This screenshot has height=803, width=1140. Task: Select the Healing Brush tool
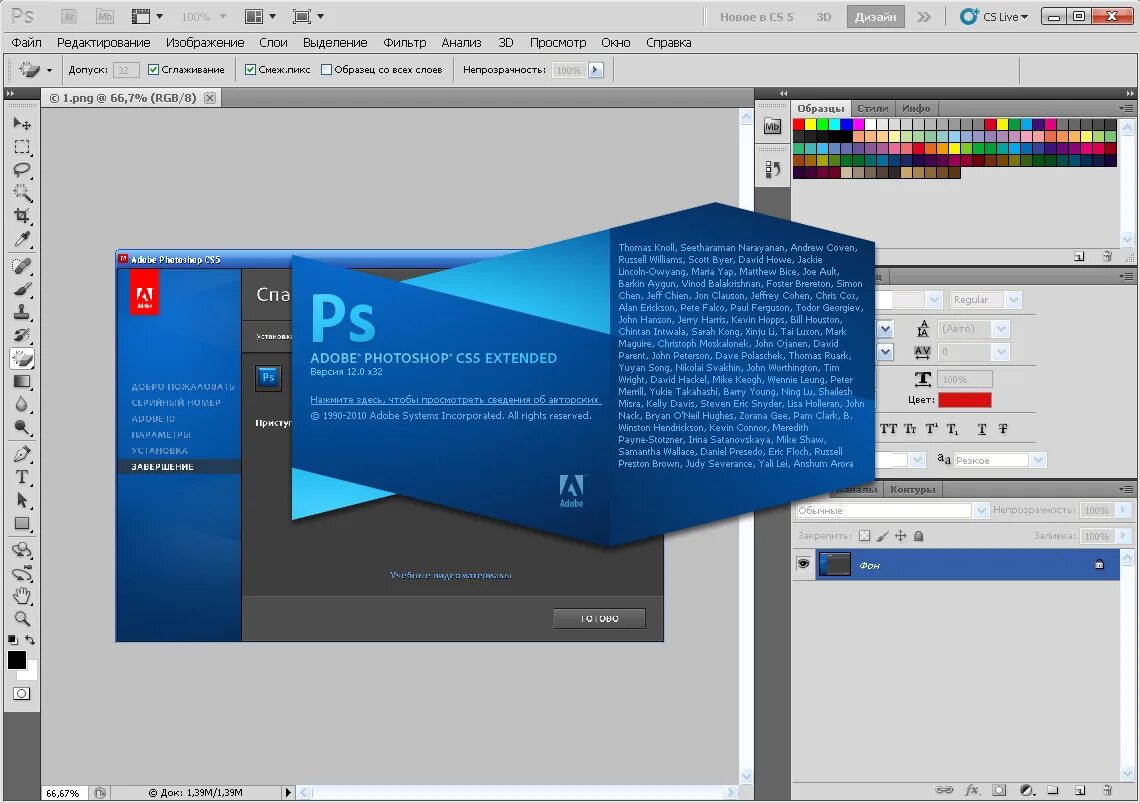[22, 266]
